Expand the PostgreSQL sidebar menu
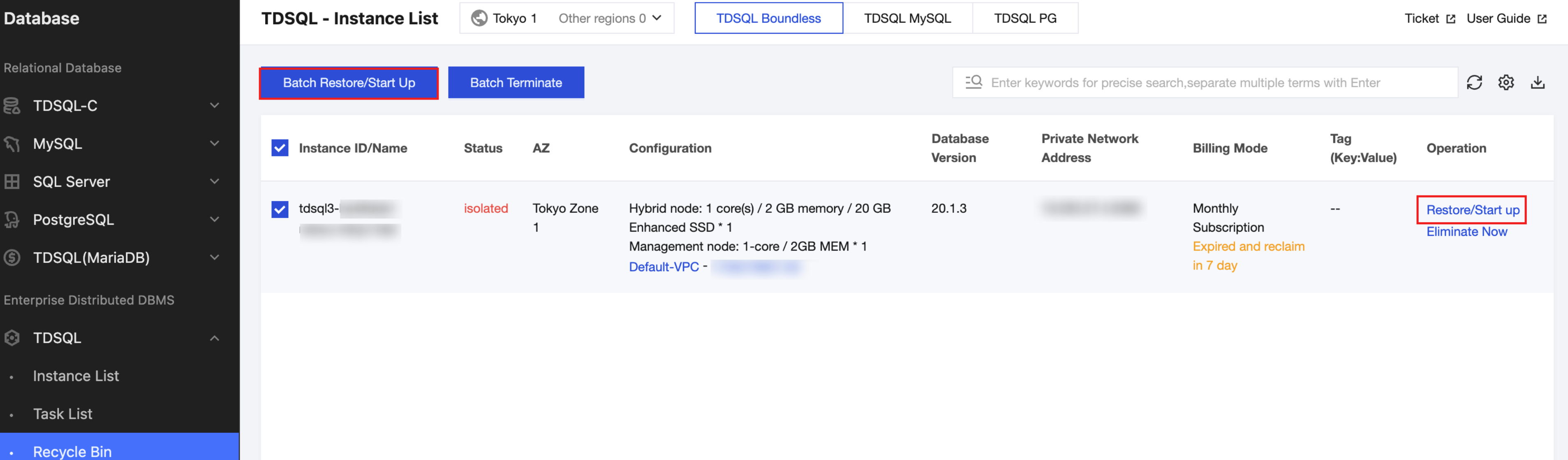The width and height of the screenshot is (1568, 460). (214, 219)
